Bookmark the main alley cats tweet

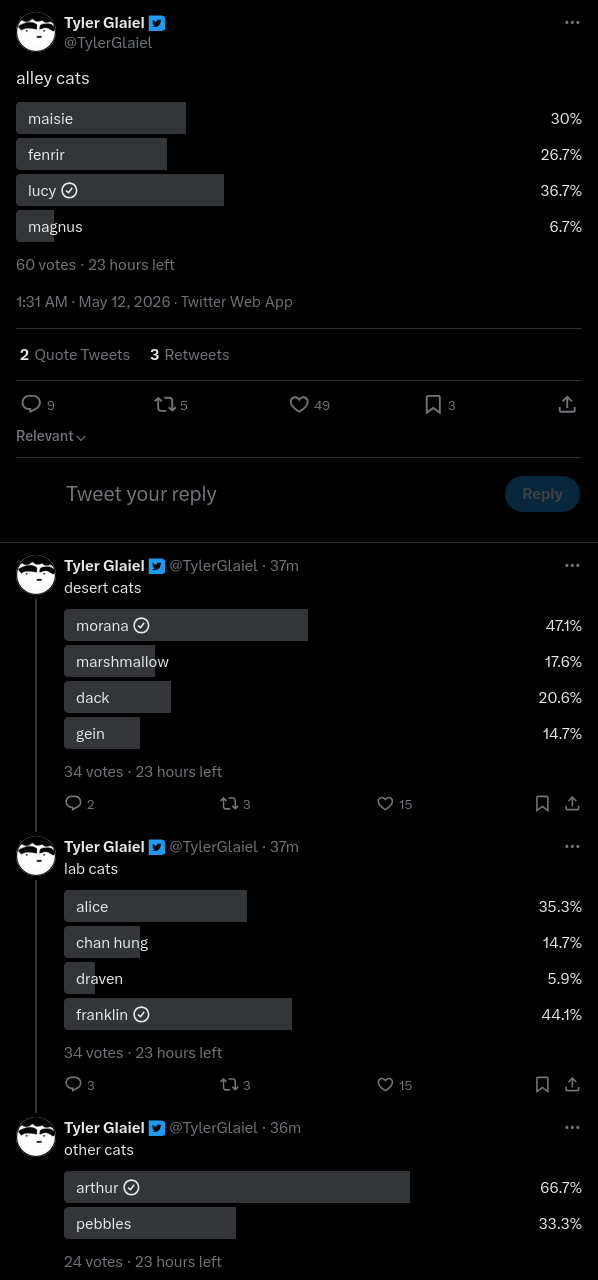point(433,404)
